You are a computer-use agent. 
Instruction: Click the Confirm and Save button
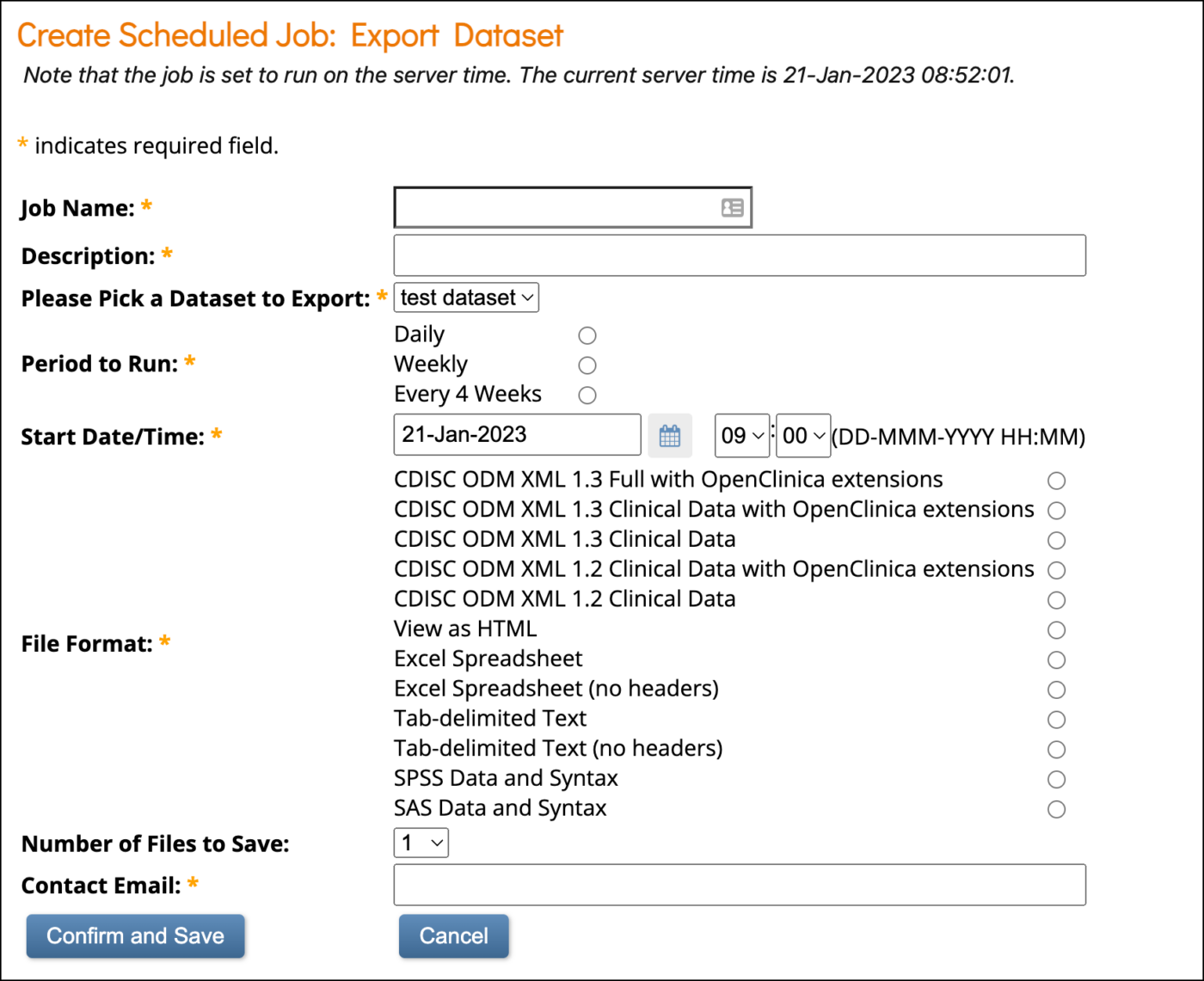pyautogui.click(x=135, y=935)
